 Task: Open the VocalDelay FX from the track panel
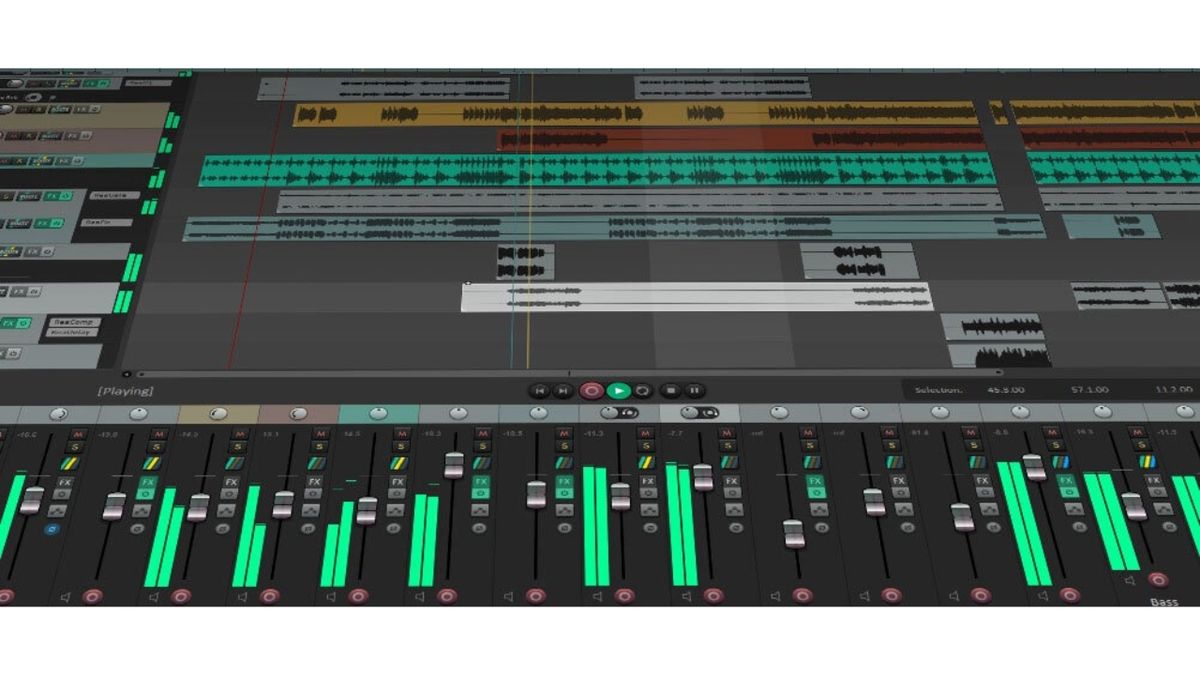click(73, 332)
